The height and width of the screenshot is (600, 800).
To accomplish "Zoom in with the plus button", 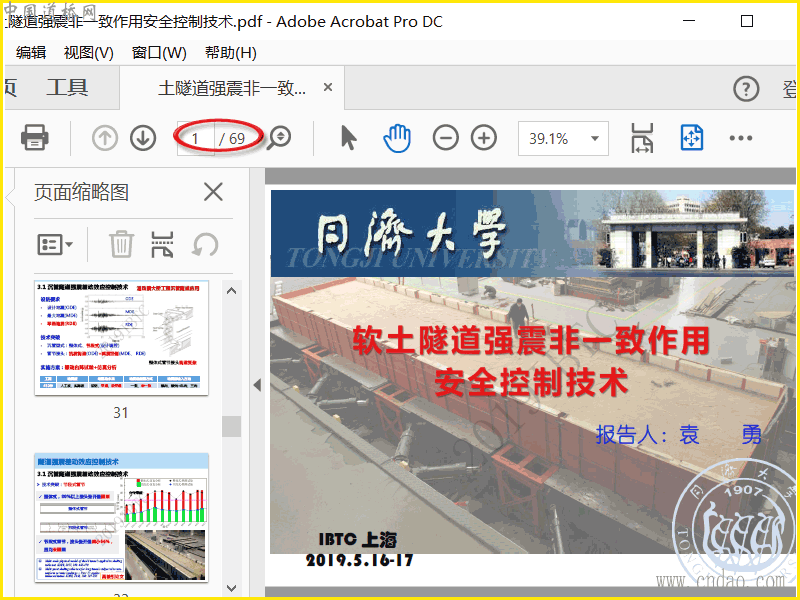I will [x=484, y=138].
